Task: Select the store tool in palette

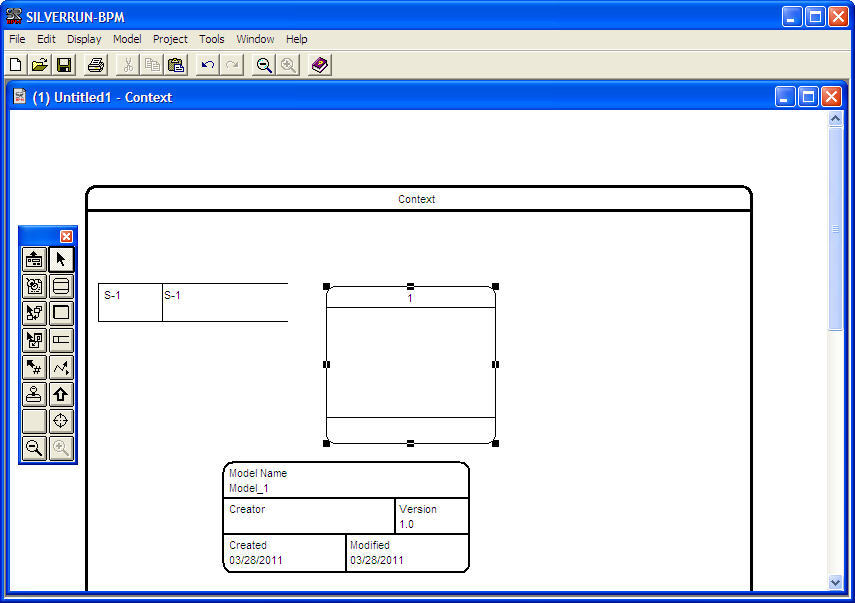Action: click(x=61, y=340)
